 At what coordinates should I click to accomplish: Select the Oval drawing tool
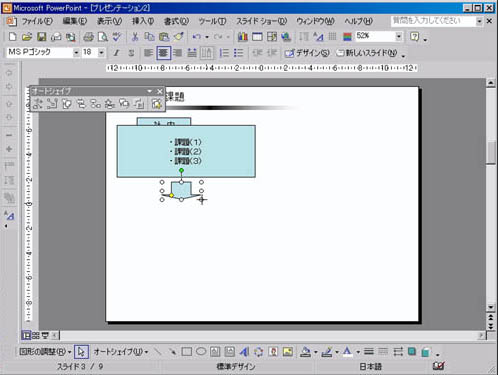(201, 352)
